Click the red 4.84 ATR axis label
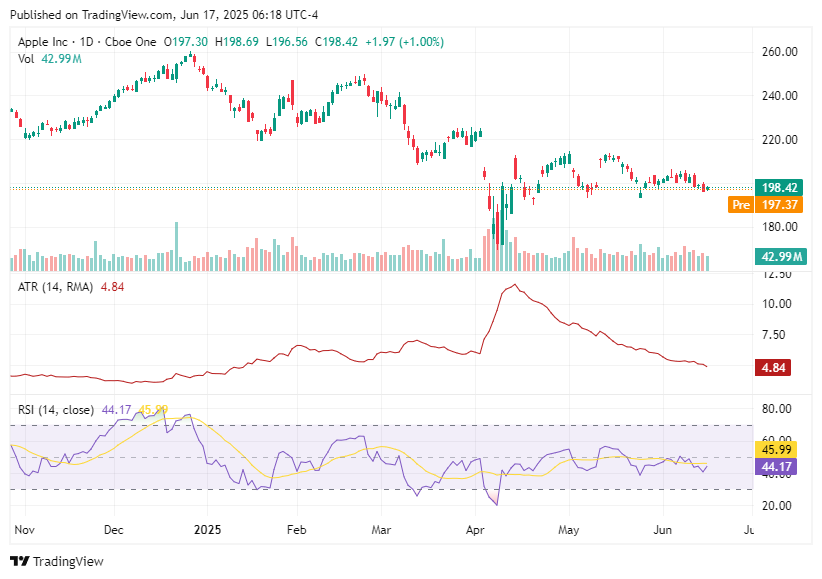The width and height of the screenshot is (822, 579). coord(773,368)
